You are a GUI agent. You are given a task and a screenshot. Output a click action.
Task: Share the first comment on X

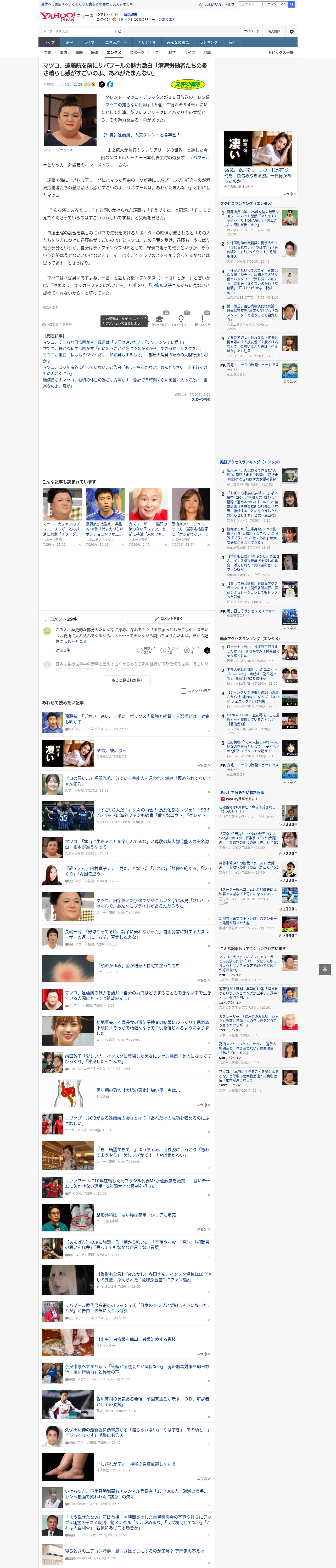tap(207, 650)
